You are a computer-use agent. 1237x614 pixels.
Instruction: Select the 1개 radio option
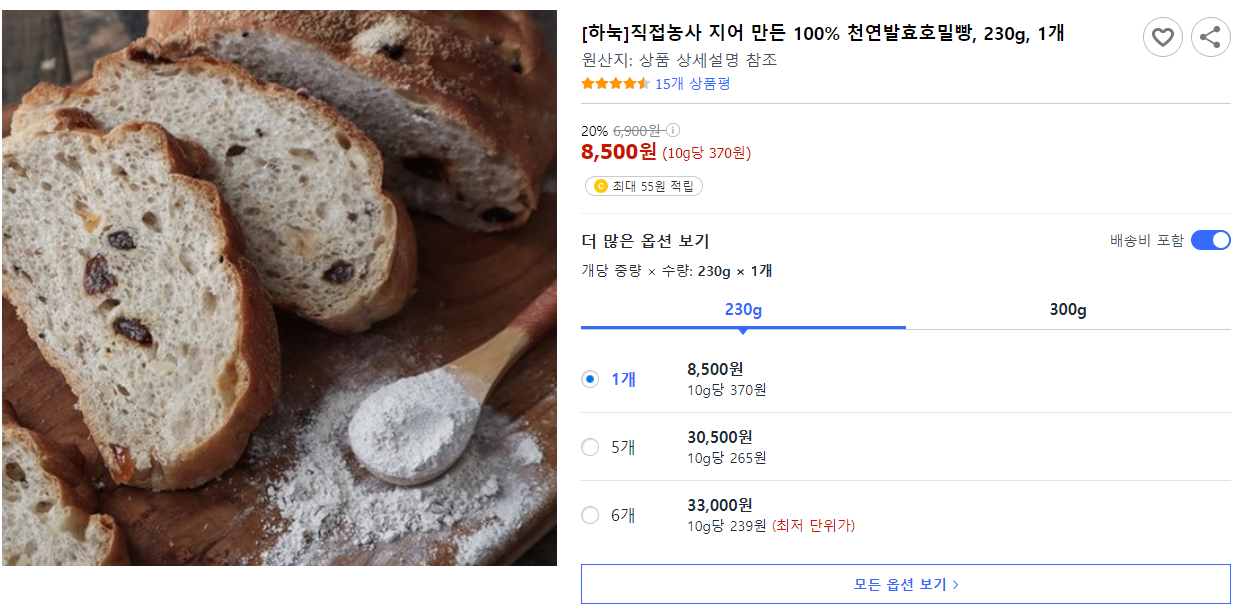(590, 379)
